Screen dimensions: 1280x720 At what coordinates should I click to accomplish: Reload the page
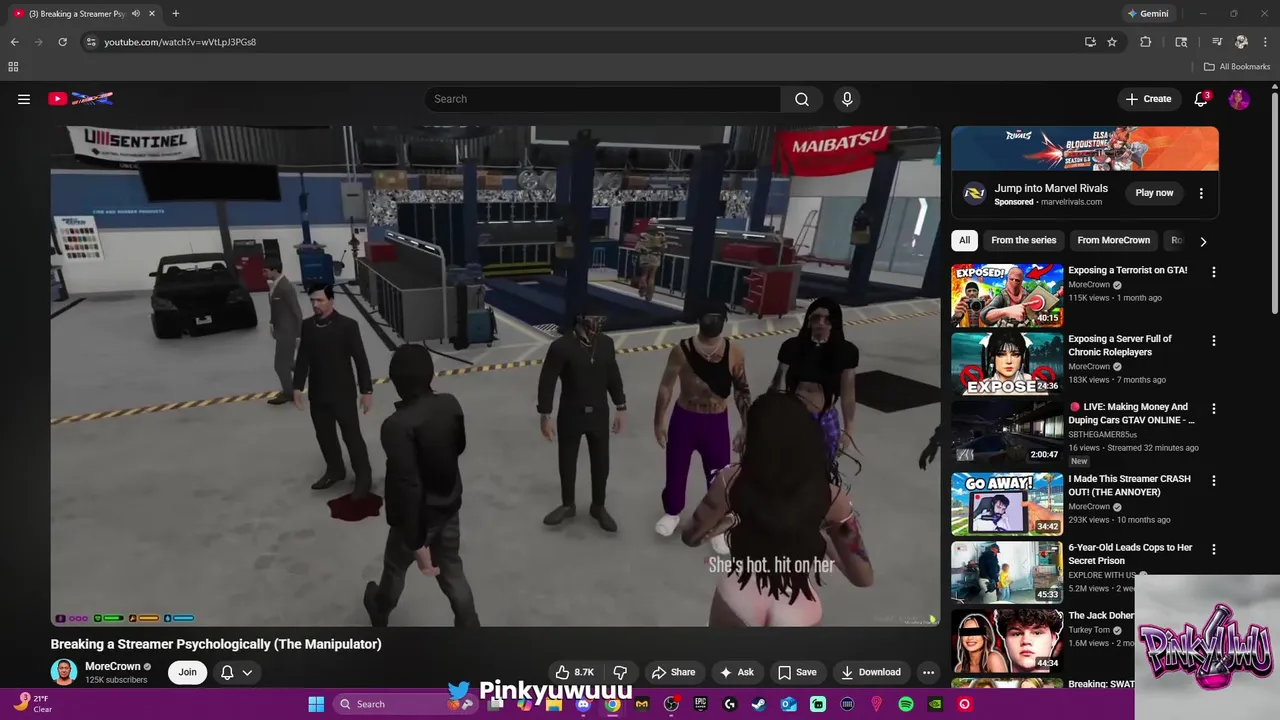coord(62,42)
